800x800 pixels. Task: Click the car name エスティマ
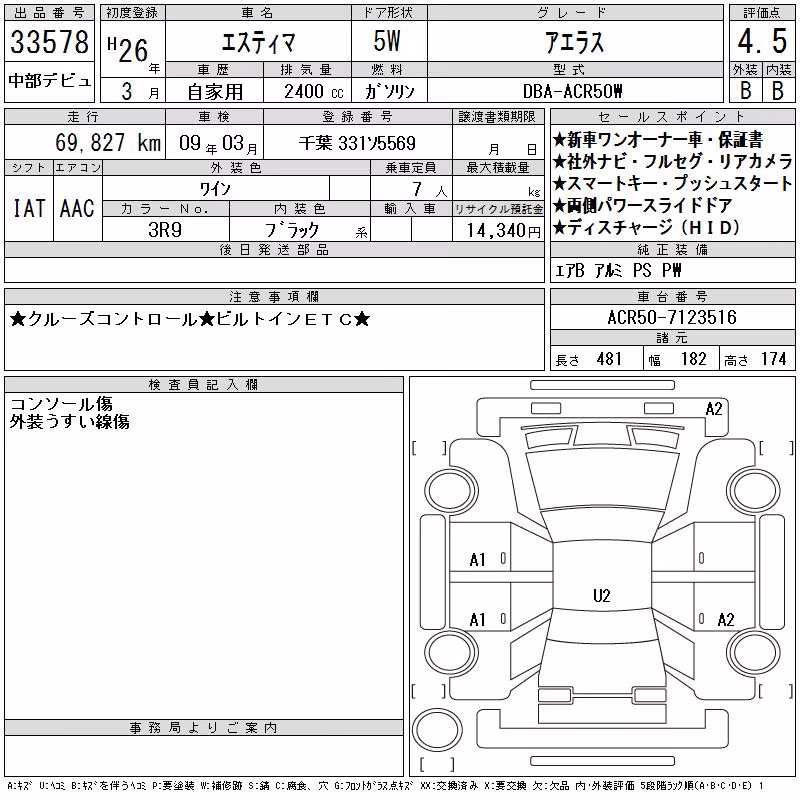[x=258, y=42]
